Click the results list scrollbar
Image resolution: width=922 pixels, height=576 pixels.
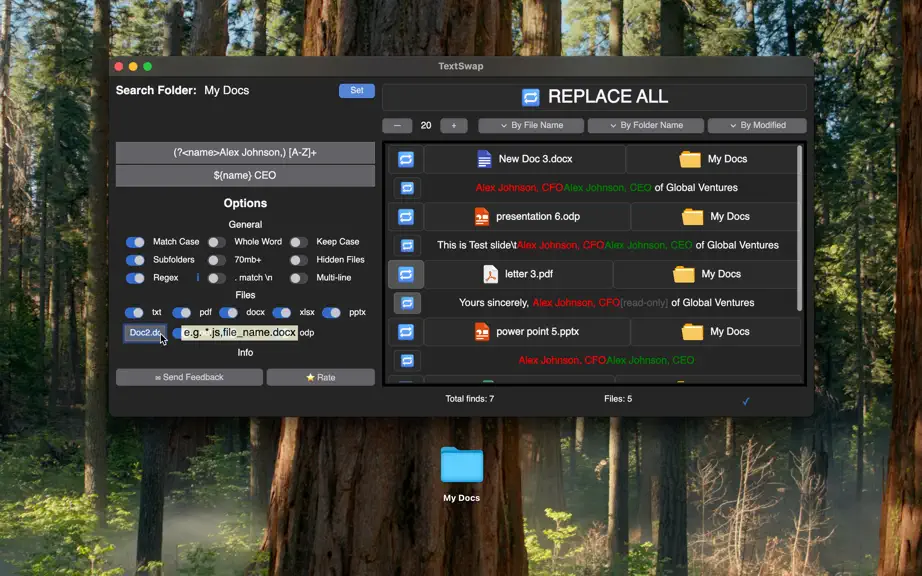point(799,228)
